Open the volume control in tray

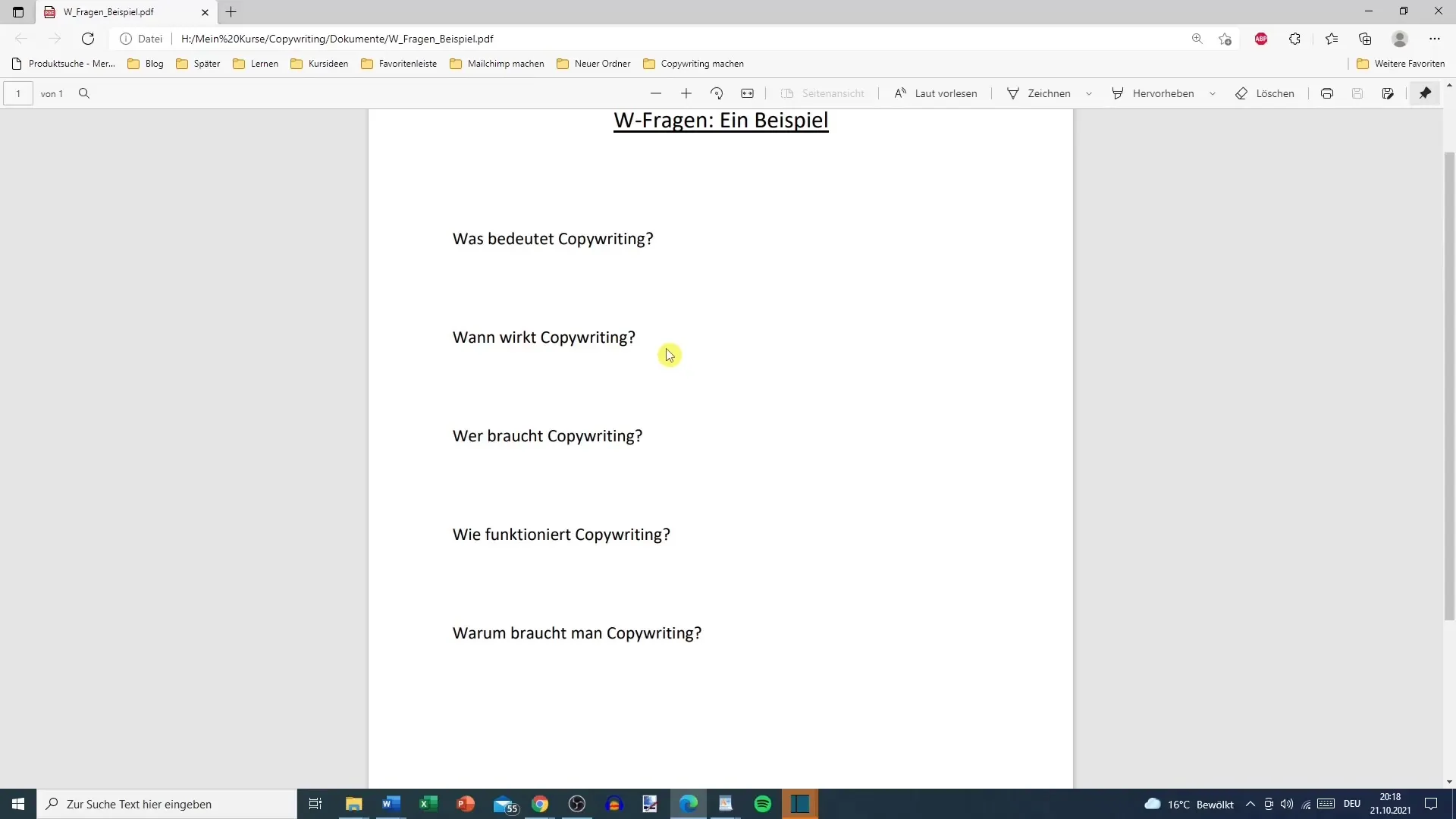click(1287, 804)
